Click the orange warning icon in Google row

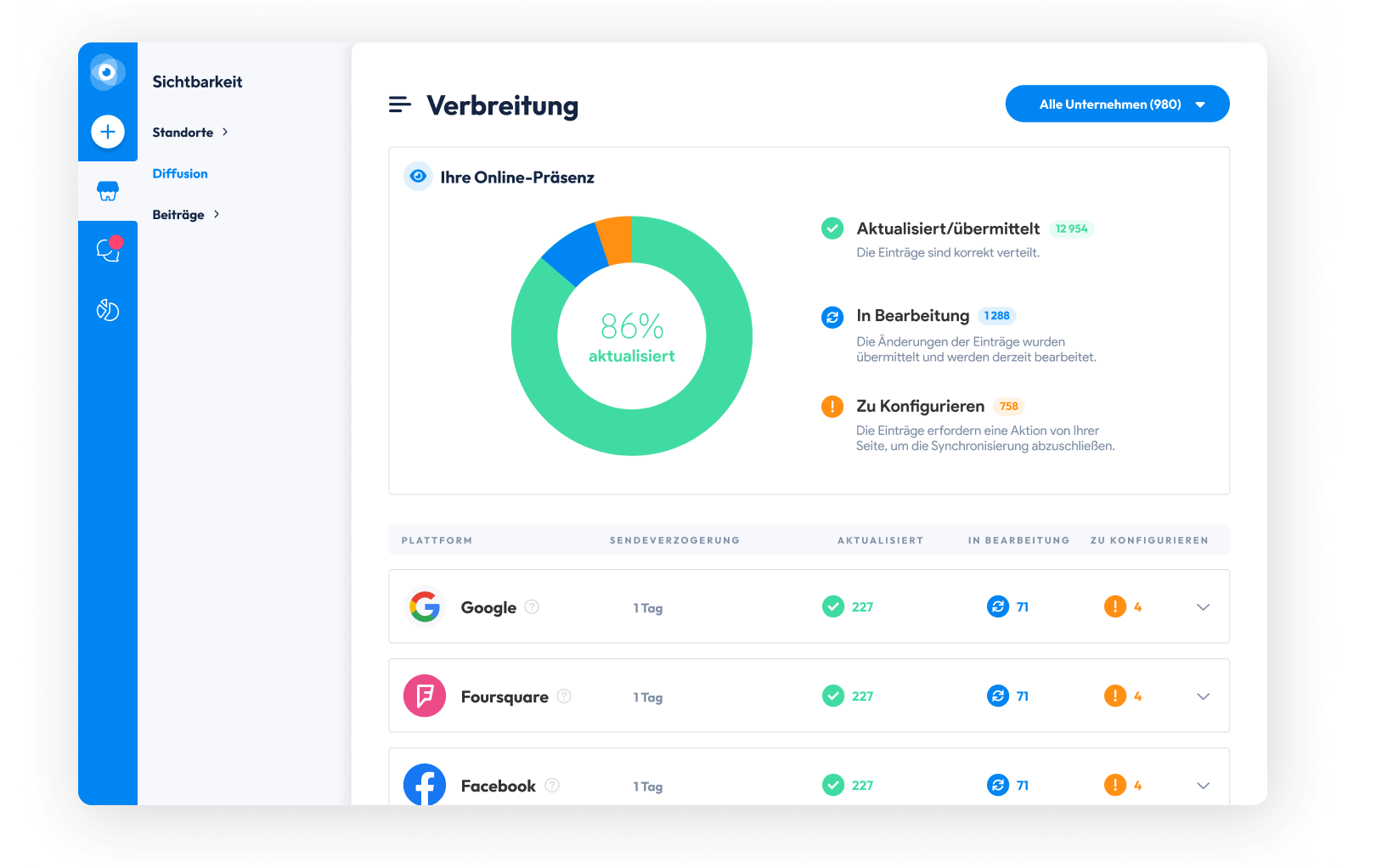pos(1115,606)
